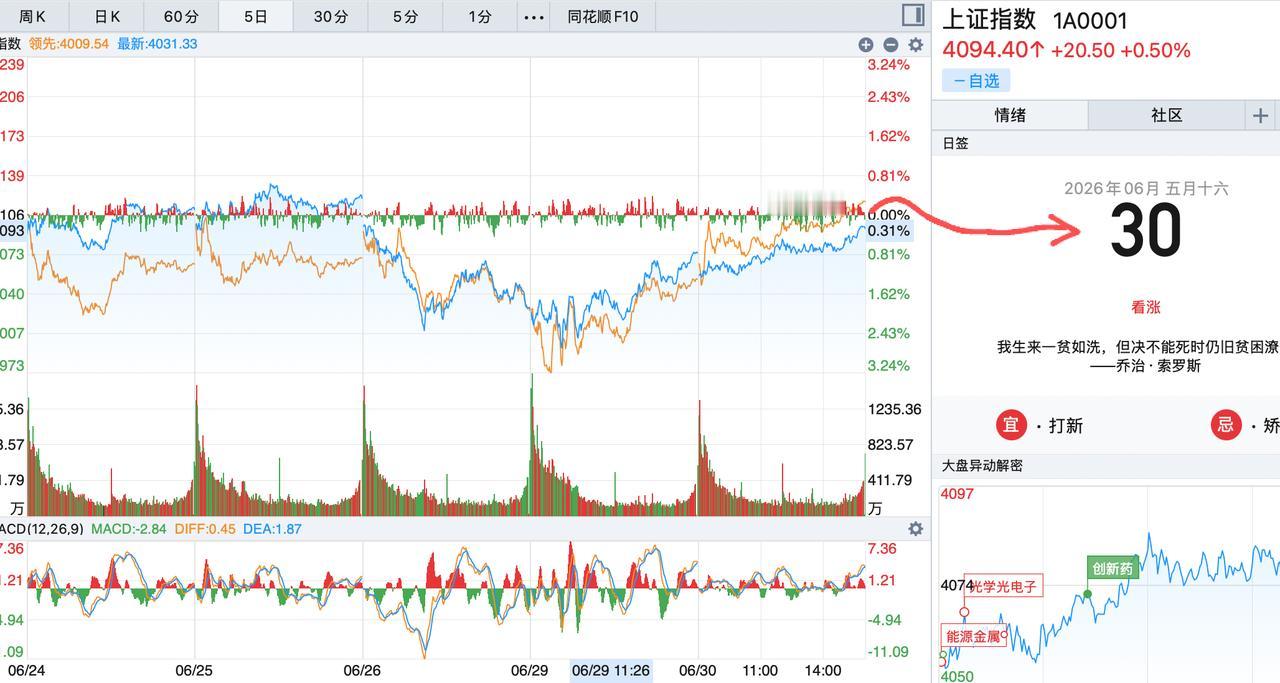The height and width of the screenshot is (683, 1280).
Task: Click the 创新药 sector tag
Action: (x=1113, y=569)
